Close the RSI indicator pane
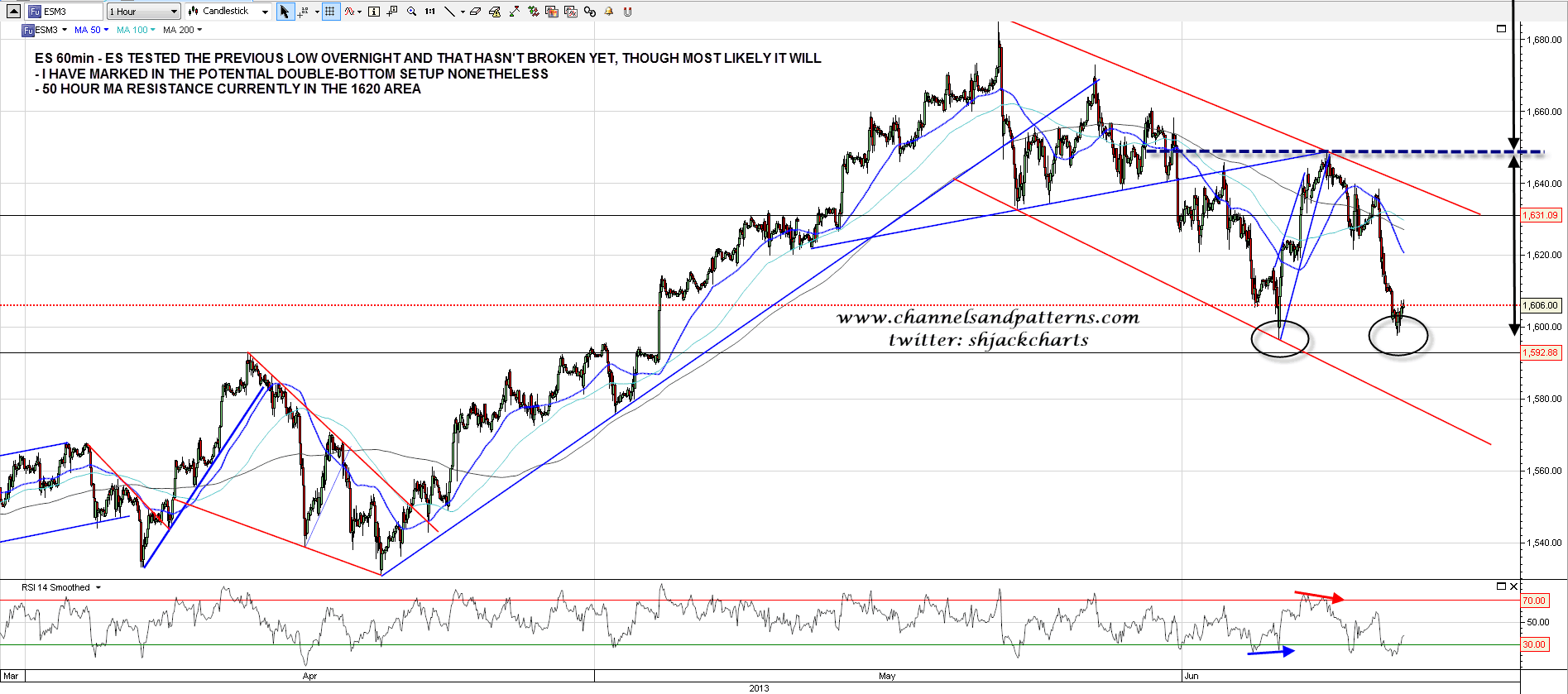This screenshot has width=1568, height=694. (1513, 586)
